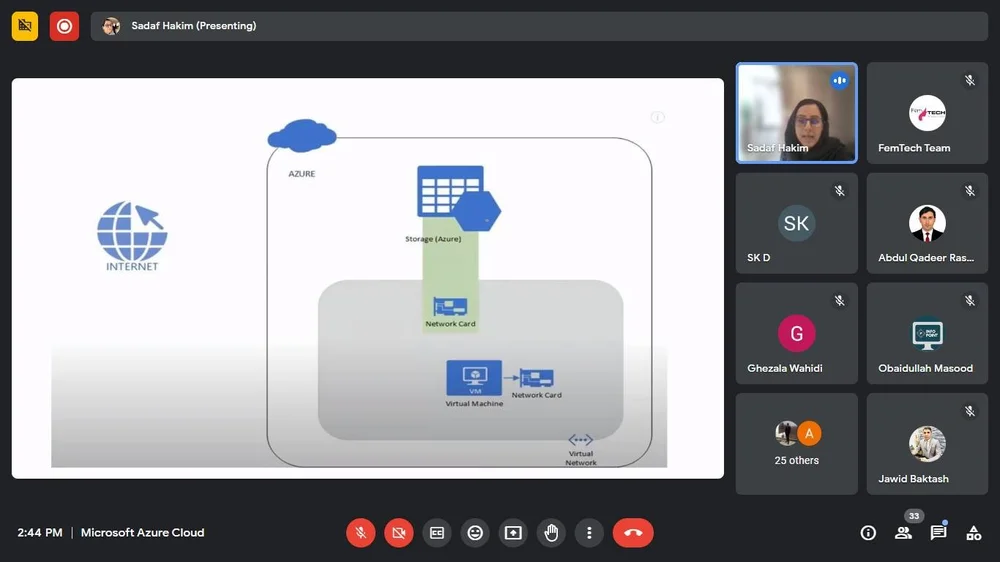
Task: Click the Network Card icon under Storage
Action: click(450, 307)
